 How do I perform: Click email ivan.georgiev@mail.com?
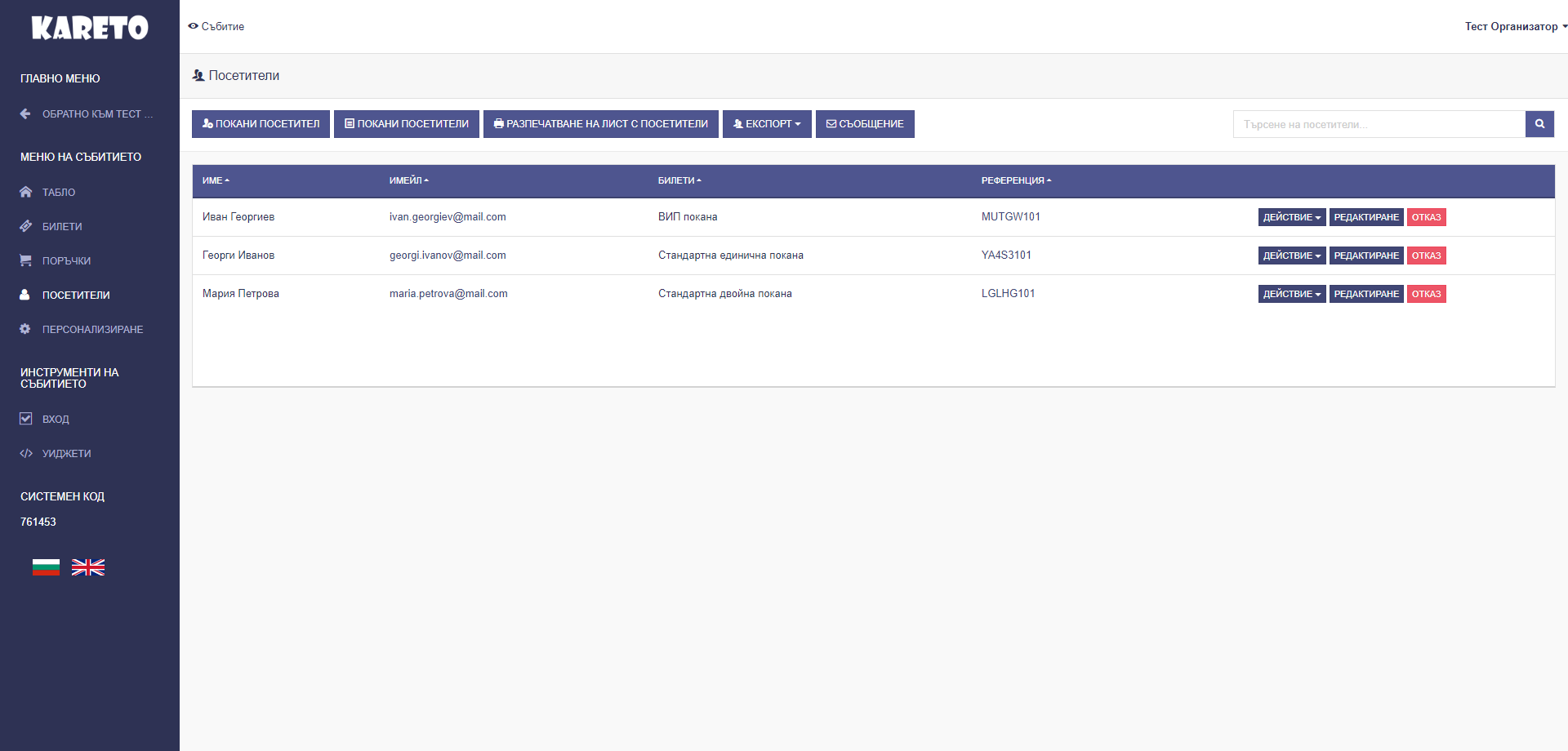pos(448,217)
